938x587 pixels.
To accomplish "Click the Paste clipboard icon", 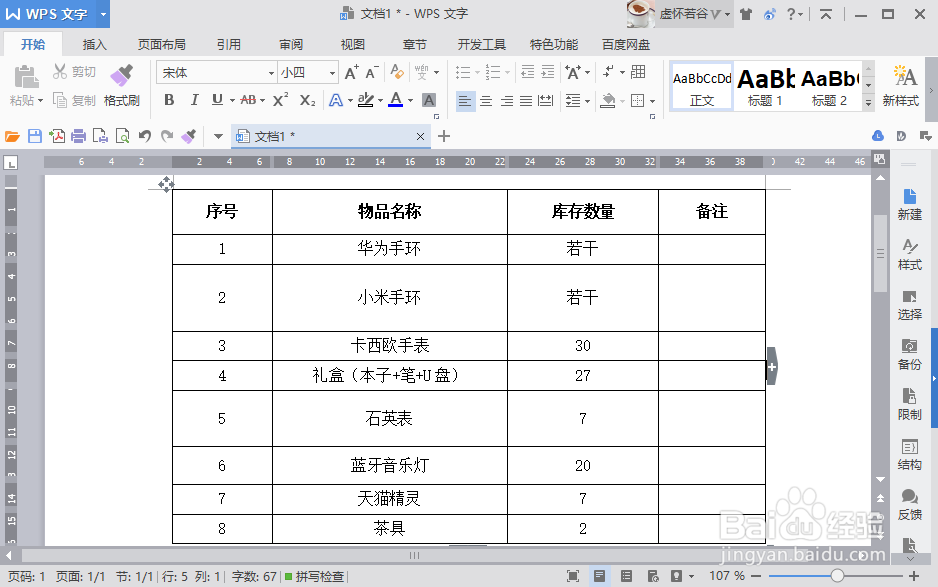I will click(x=26, y=77).
